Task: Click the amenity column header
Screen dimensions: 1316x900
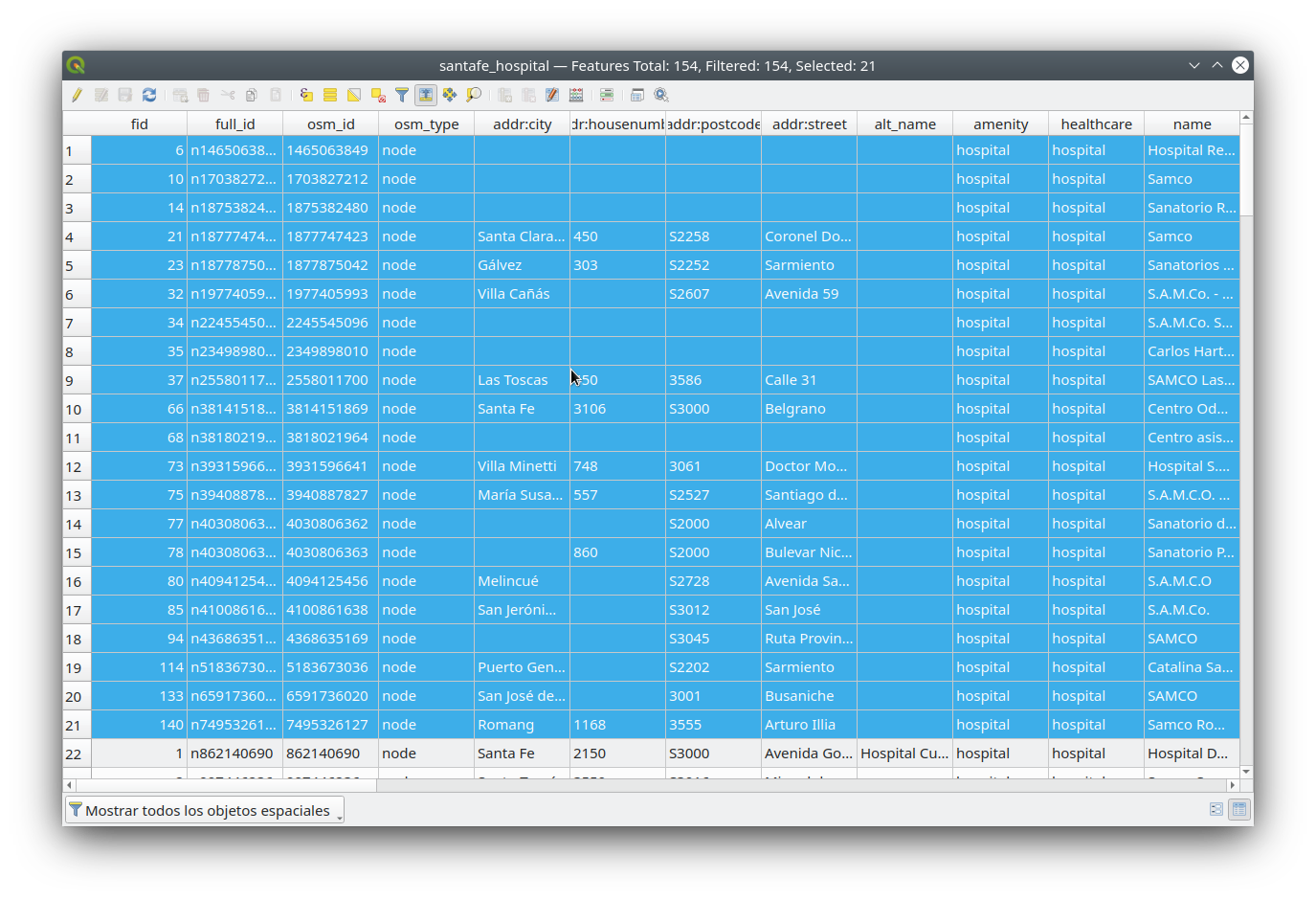Action: 1001,124
